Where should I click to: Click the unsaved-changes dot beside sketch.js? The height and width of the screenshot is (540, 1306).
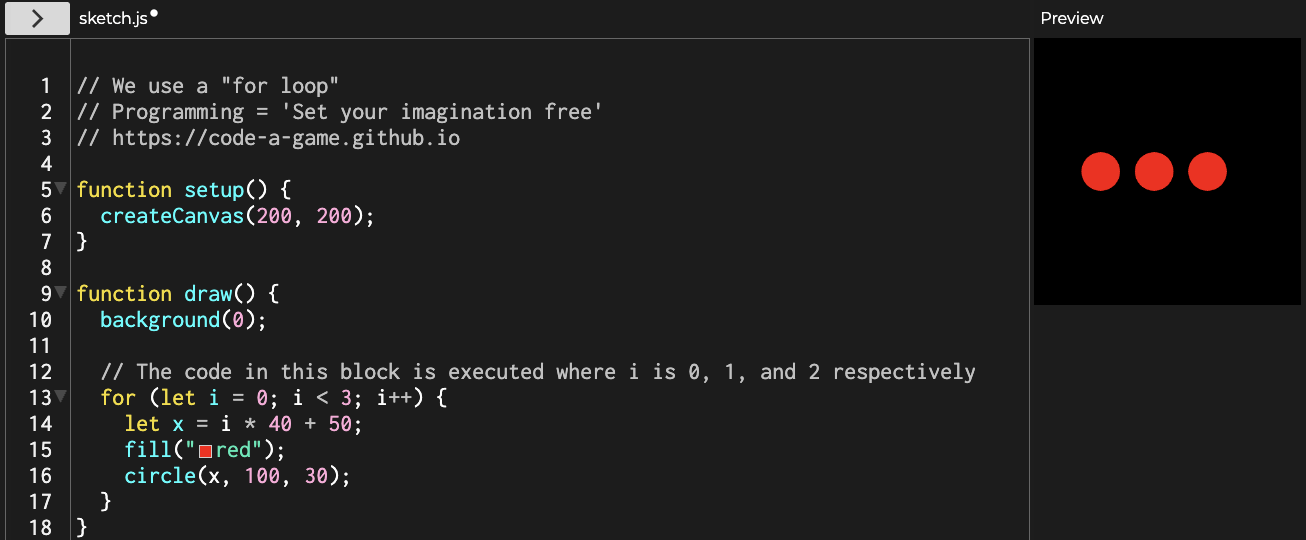(154, 14)
